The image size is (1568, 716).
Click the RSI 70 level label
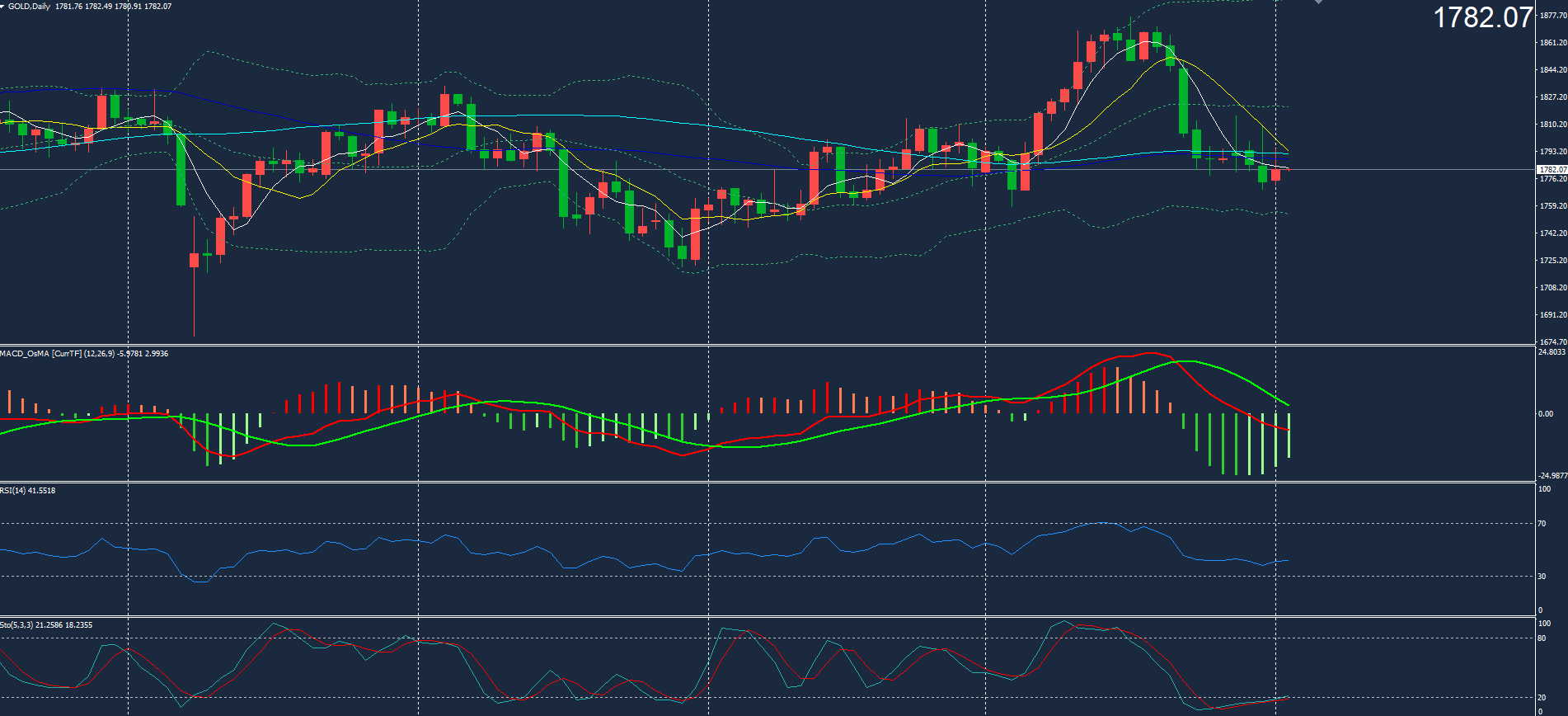click(1542, 523)
